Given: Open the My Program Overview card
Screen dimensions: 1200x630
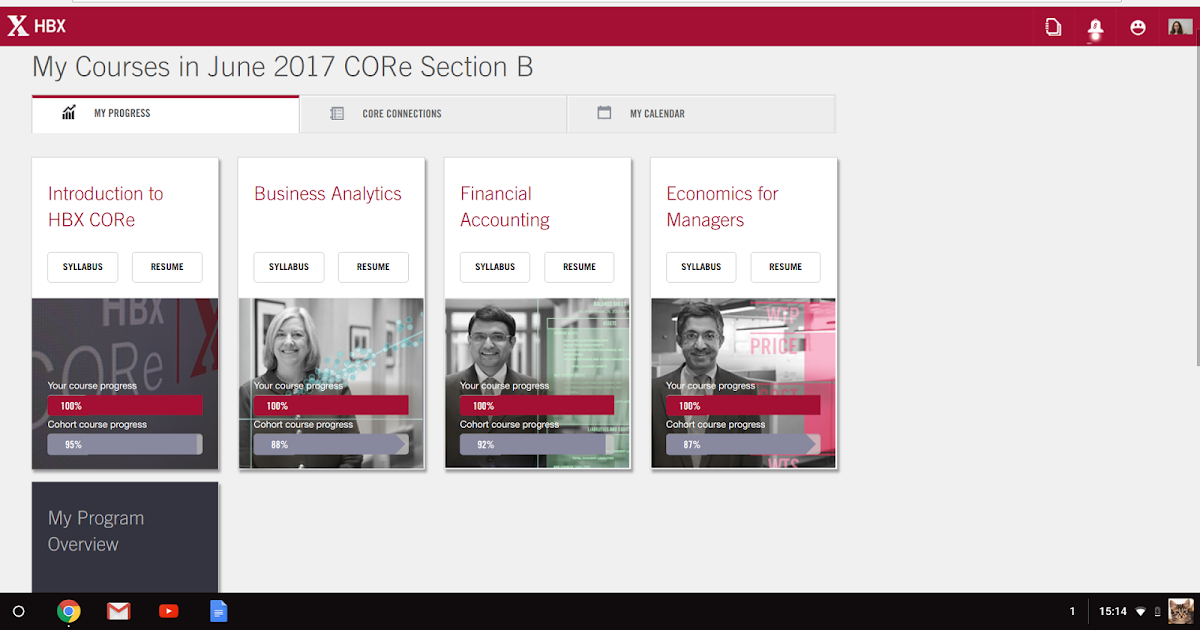Looking at the screenshot, I should [125, 537].
